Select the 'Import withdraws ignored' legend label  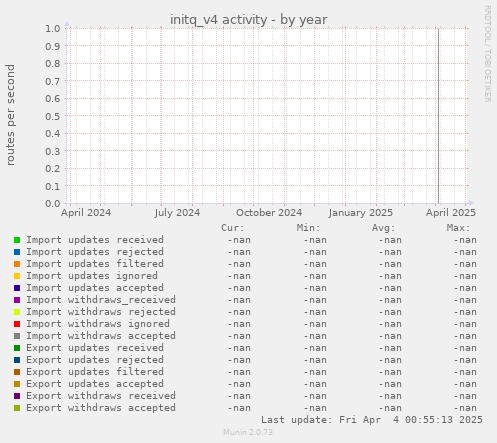coord(98,324)
